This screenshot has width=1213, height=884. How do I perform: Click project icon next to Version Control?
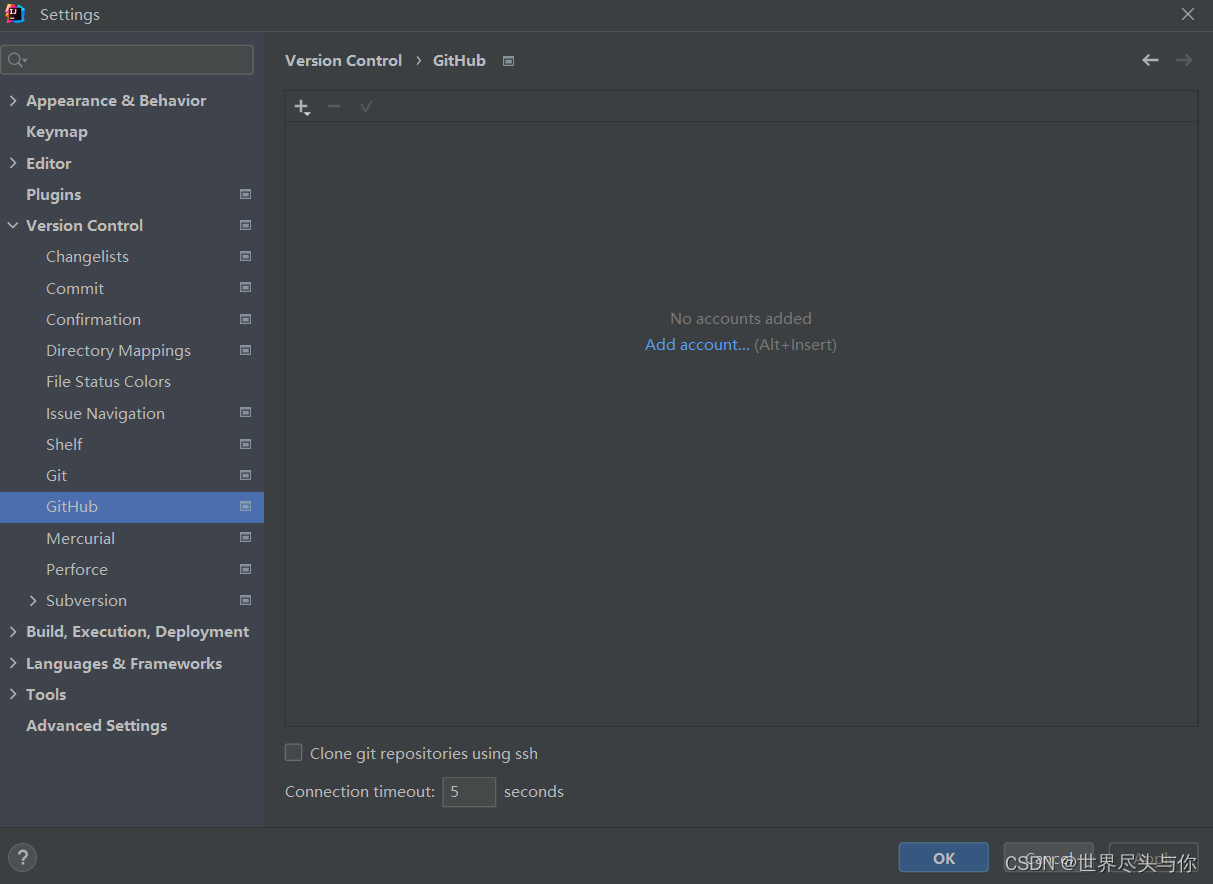tap(245, 225)
